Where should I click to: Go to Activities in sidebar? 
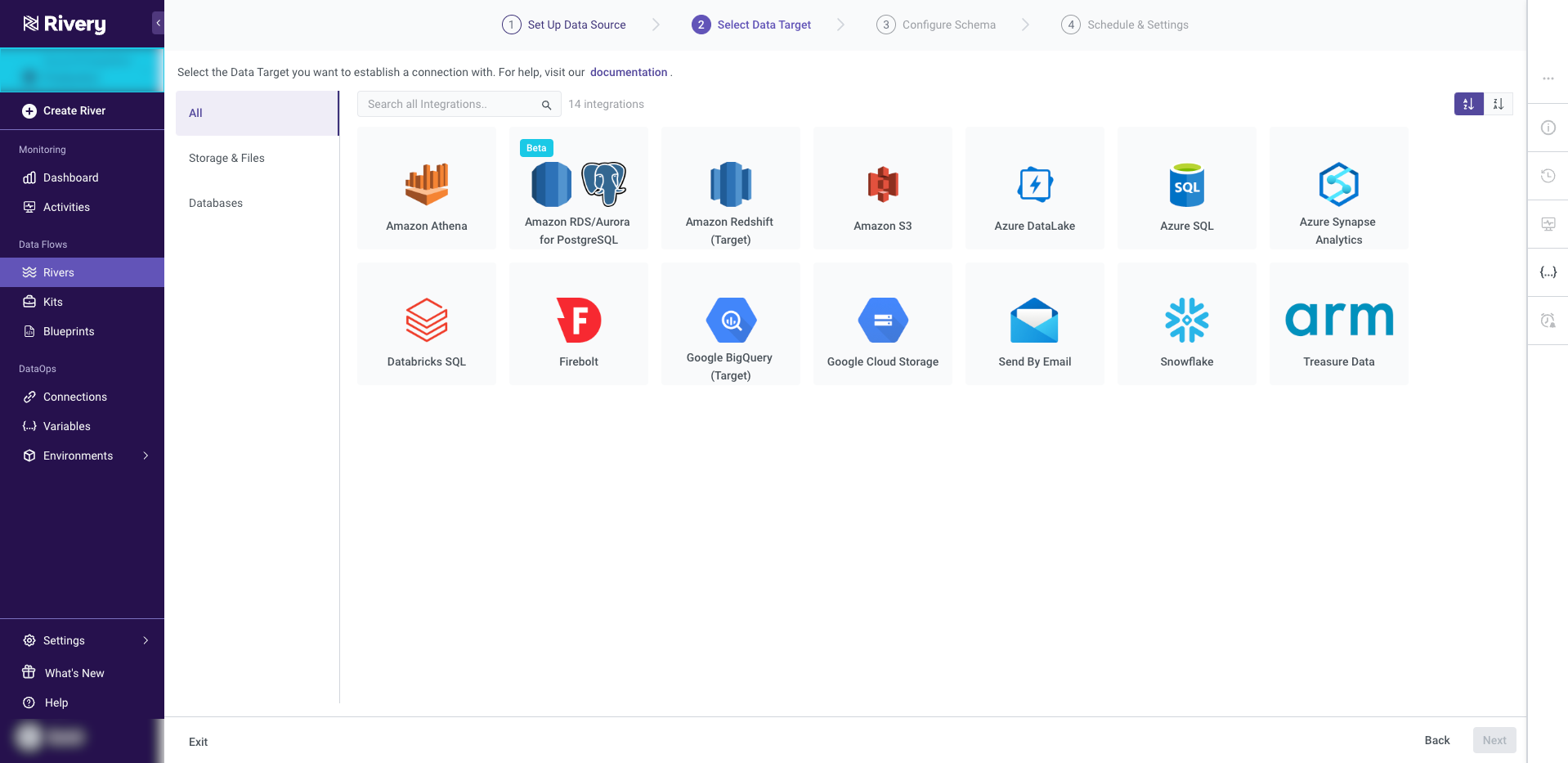82,207
